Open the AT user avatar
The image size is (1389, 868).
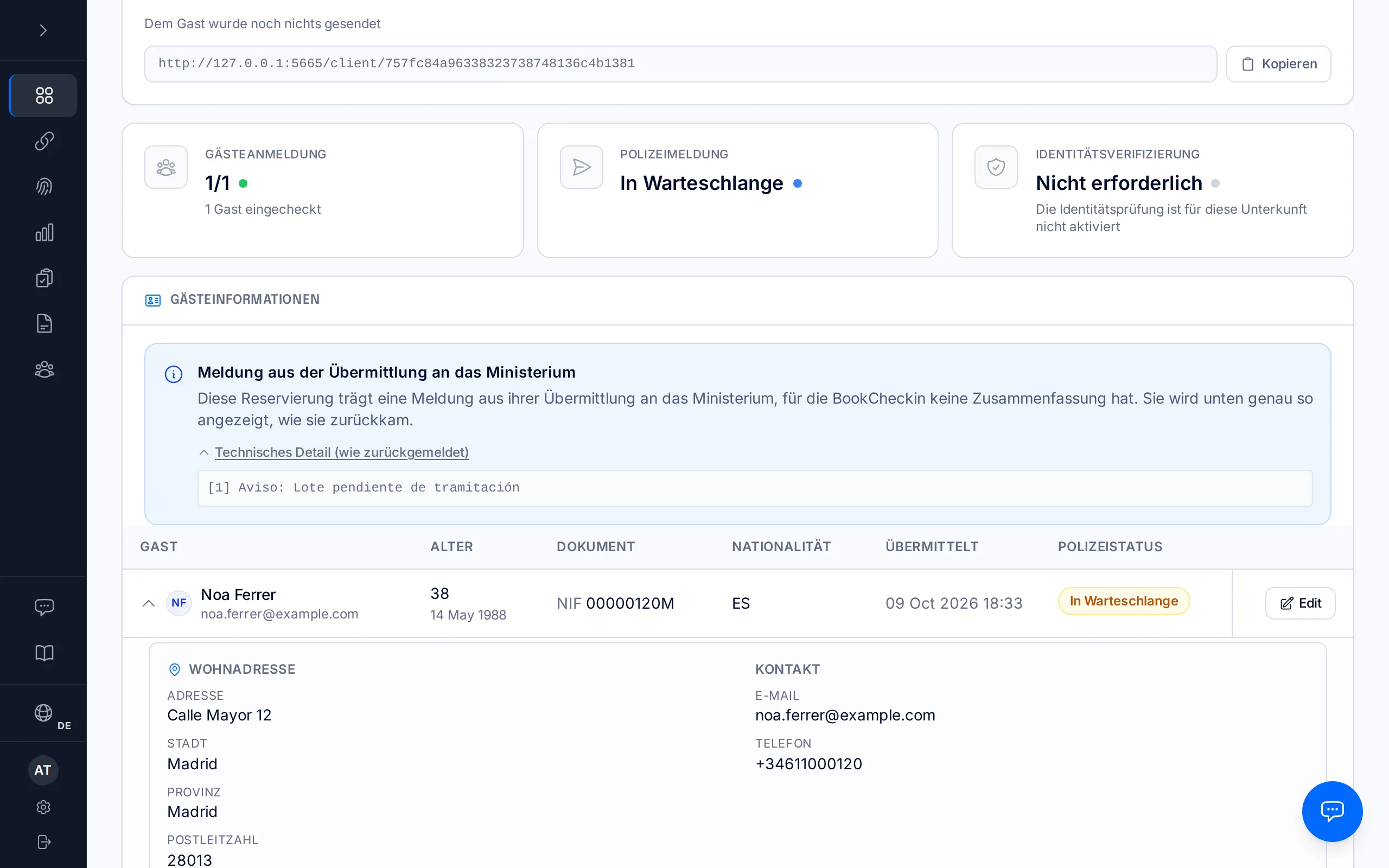pyautogui.click(x=43, y=770)
